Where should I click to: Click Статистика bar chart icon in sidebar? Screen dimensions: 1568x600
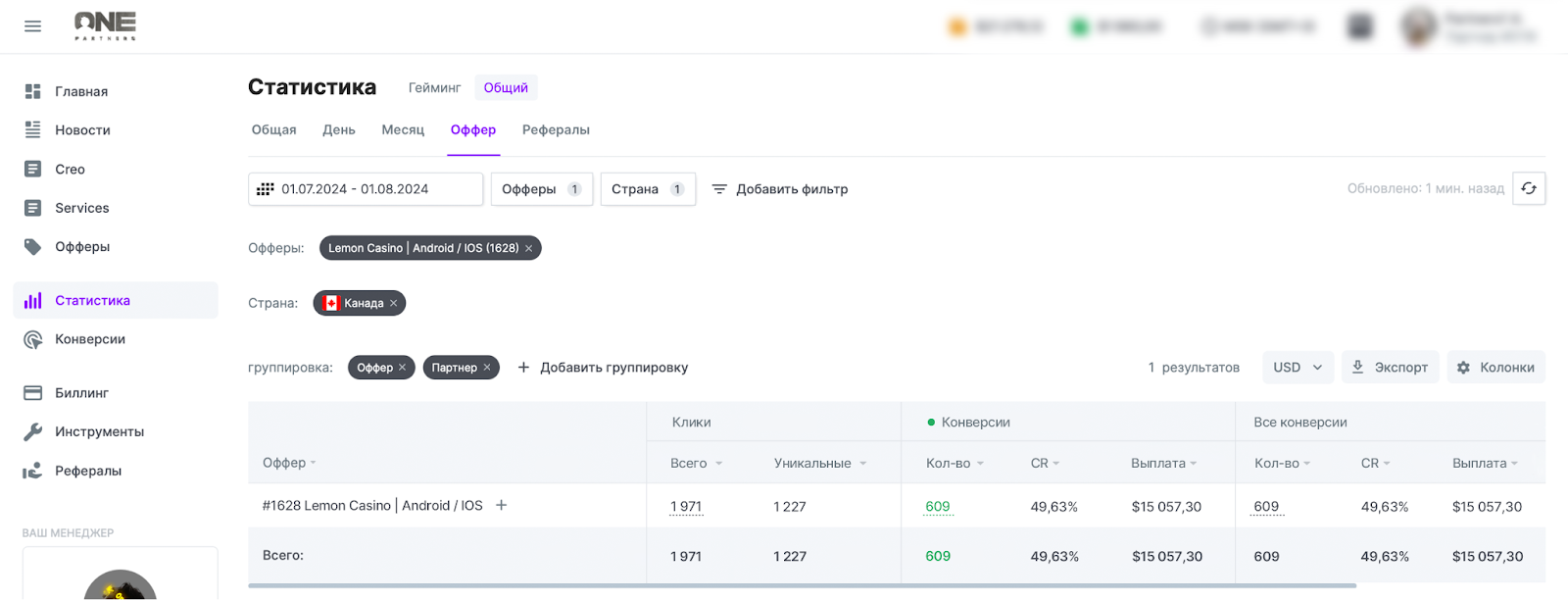(x=32, y=300)
